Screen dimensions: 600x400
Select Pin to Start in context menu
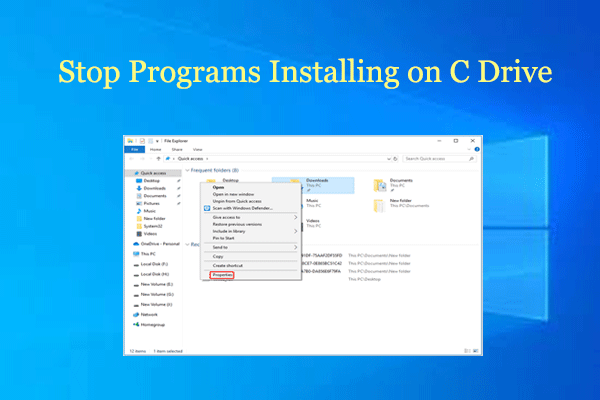coord(223,238)
